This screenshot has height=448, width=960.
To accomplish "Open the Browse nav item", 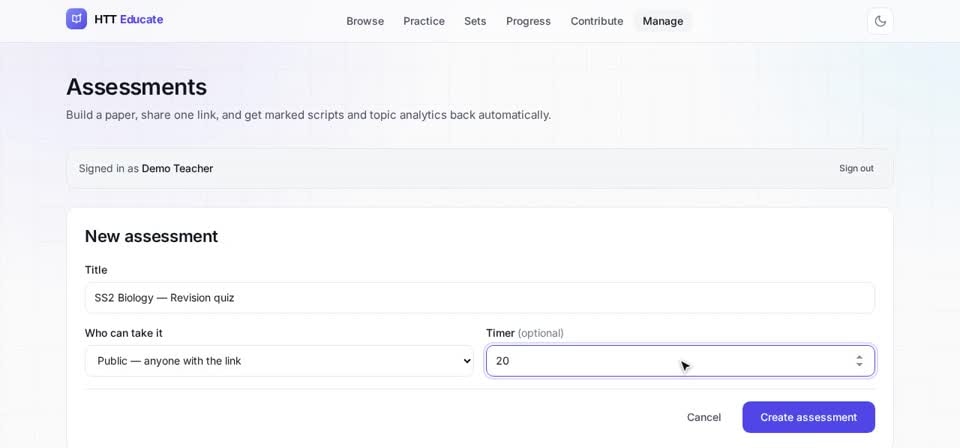I will pos(365,21).
